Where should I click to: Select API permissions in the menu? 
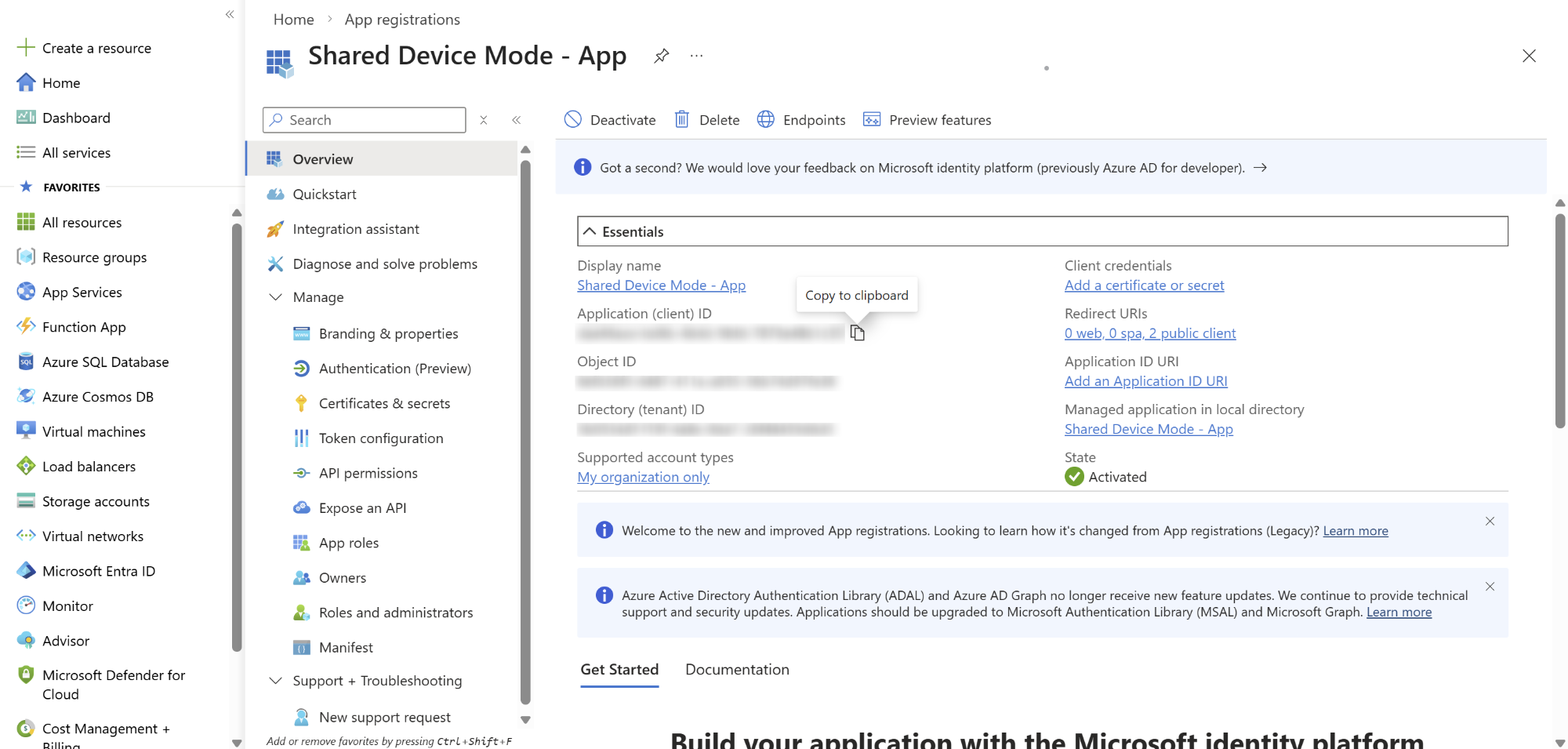tap(368, 473)
